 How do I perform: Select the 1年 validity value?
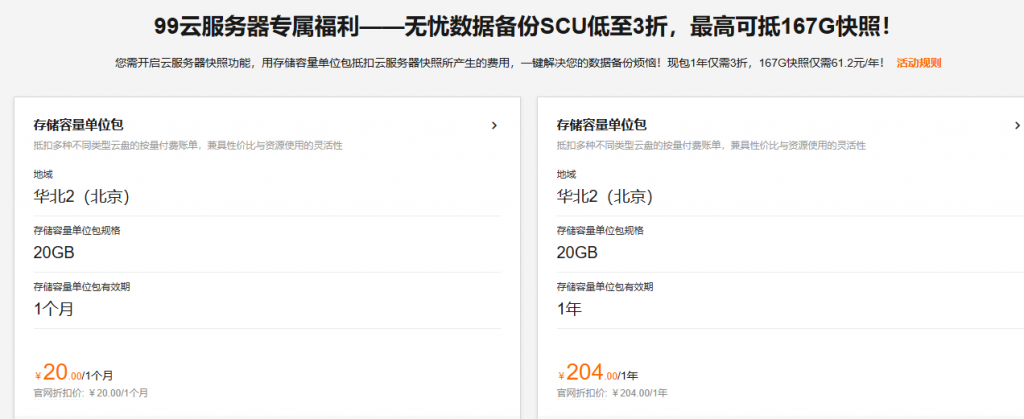click(x=569, y=309)
